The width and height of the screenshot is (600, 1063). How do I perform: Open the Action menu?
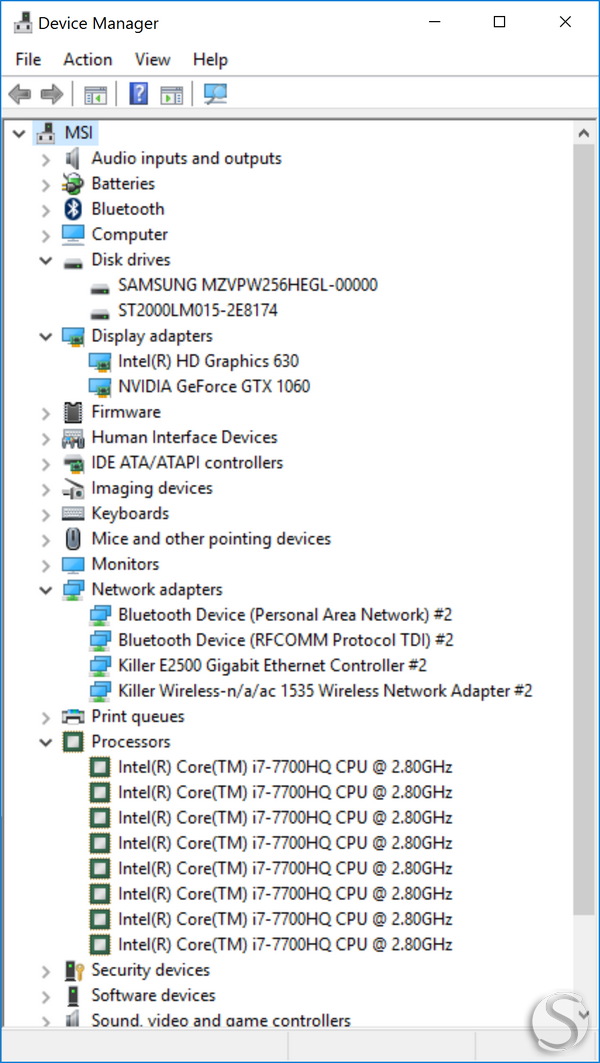pyautogui.click(x=87, y=60)
